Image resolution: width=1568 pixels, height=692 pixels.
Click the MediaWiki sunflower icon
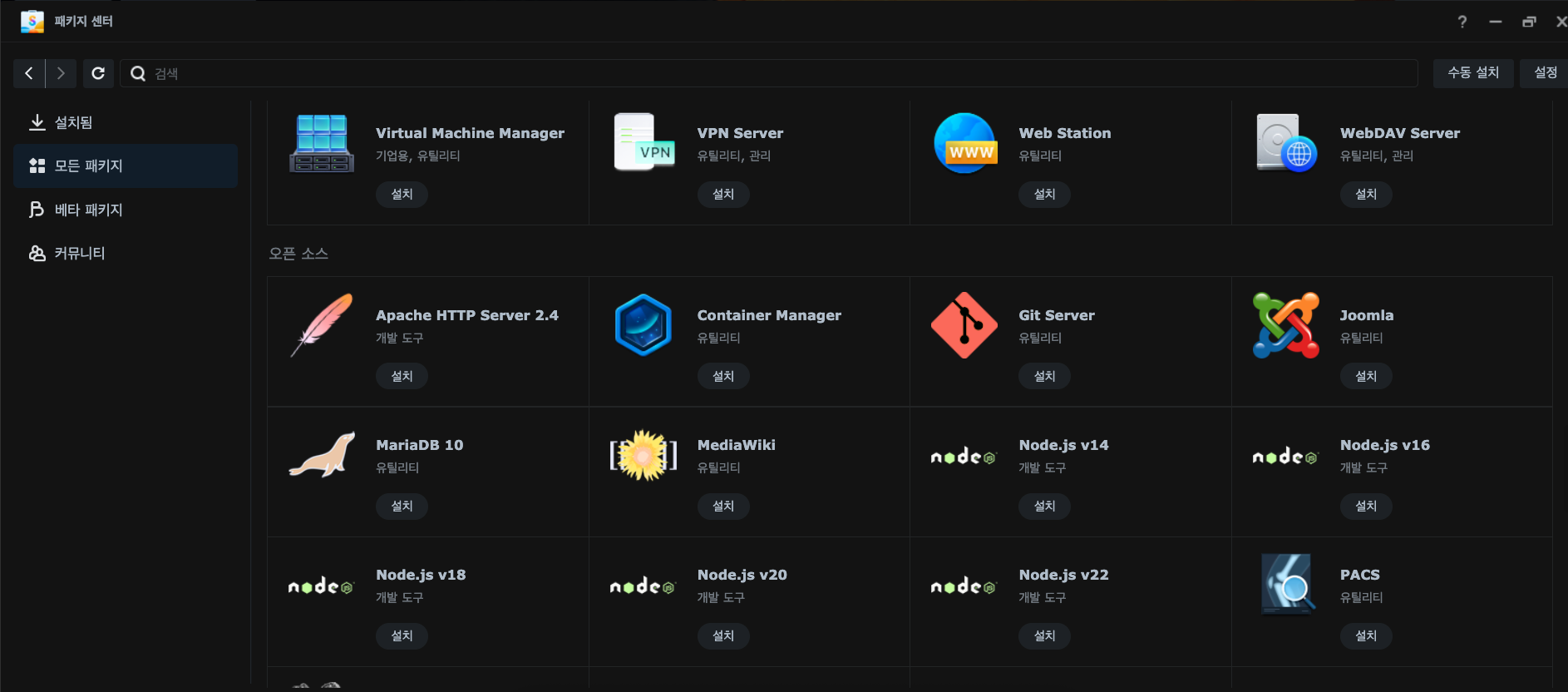pos(643,455)
